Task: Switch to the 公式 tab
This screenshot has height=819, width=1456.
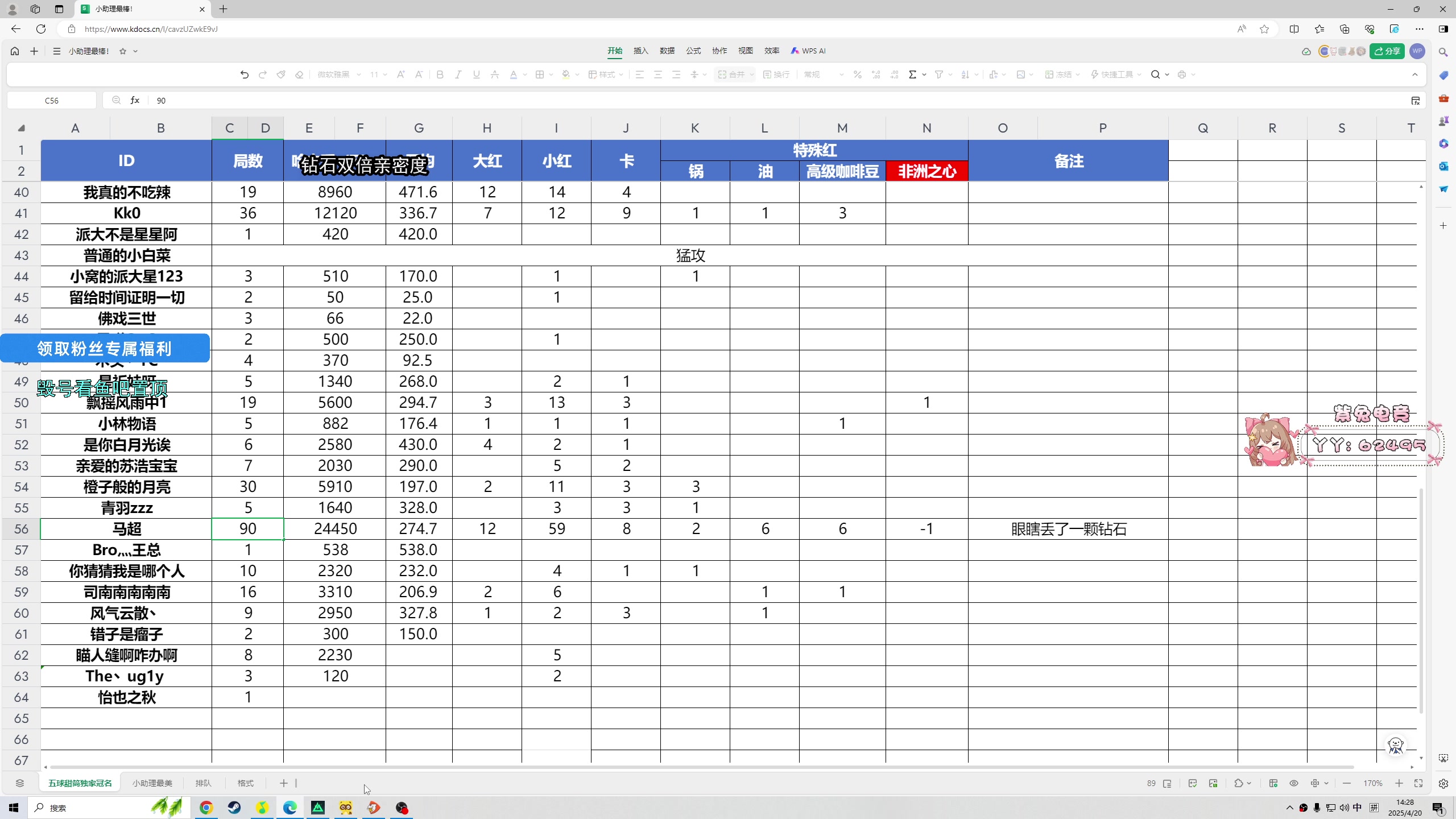Action: click(x=693, y=51)
